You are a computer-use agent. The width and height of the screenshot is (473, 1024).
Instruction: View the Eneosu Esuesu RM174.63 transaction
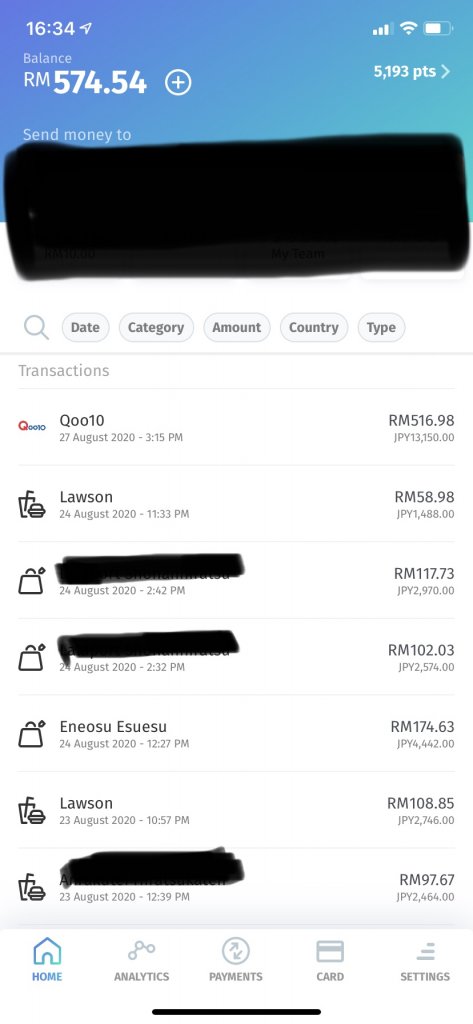(x=236, y=733)
